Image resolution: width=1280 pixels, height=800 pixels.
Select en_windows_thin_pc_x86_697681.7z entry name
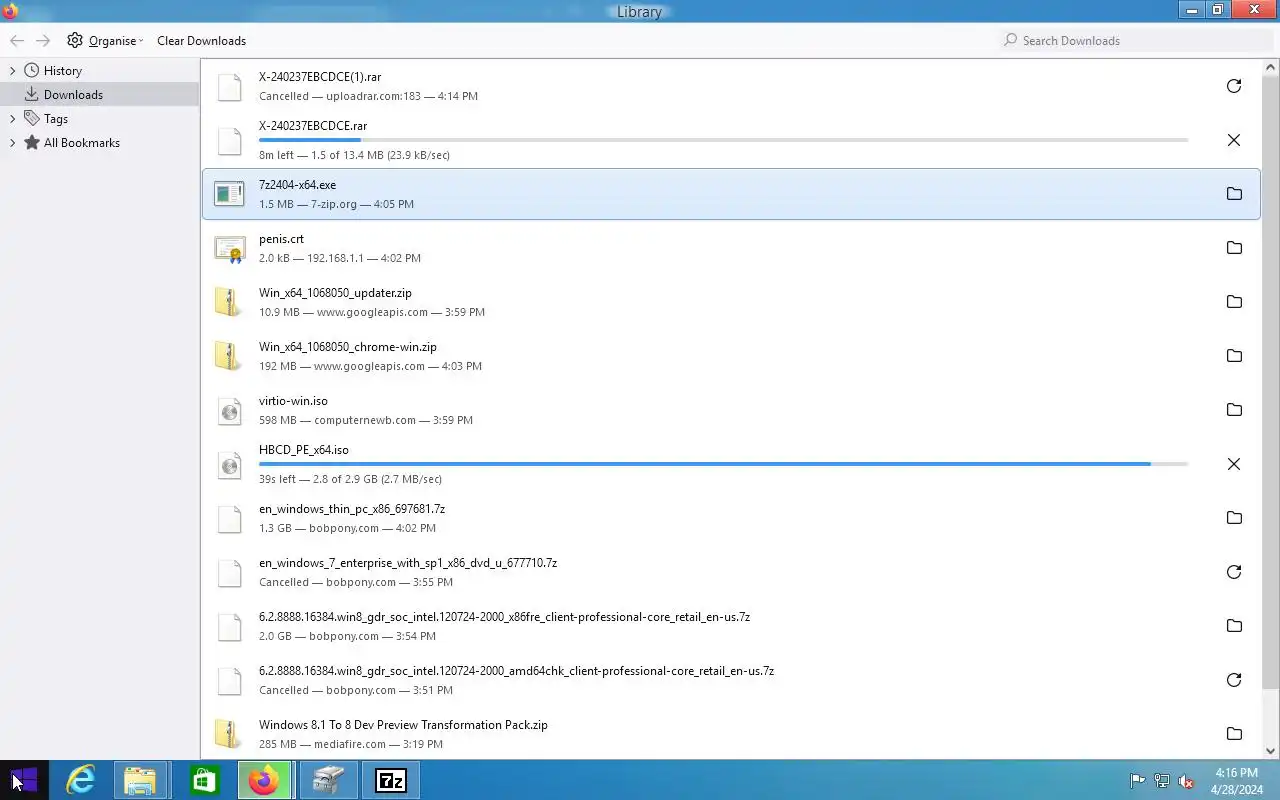click(x=352, y=509)
